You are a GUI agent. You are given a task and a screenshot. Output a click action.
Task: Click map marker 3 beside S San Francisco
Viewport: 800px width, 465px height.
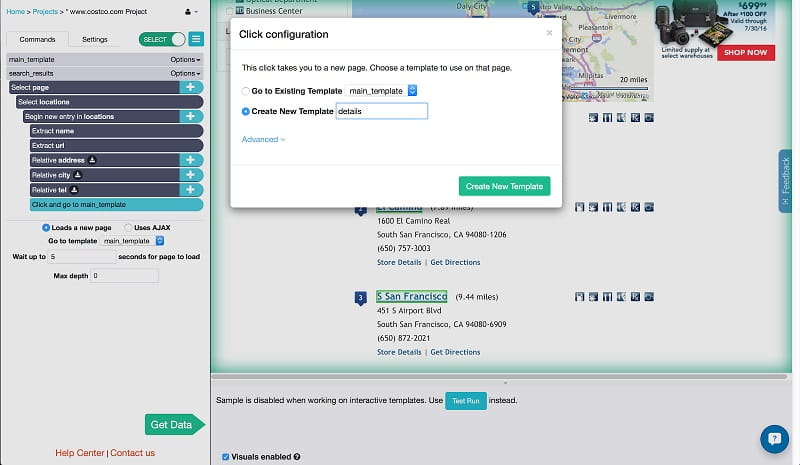(360, 298)
